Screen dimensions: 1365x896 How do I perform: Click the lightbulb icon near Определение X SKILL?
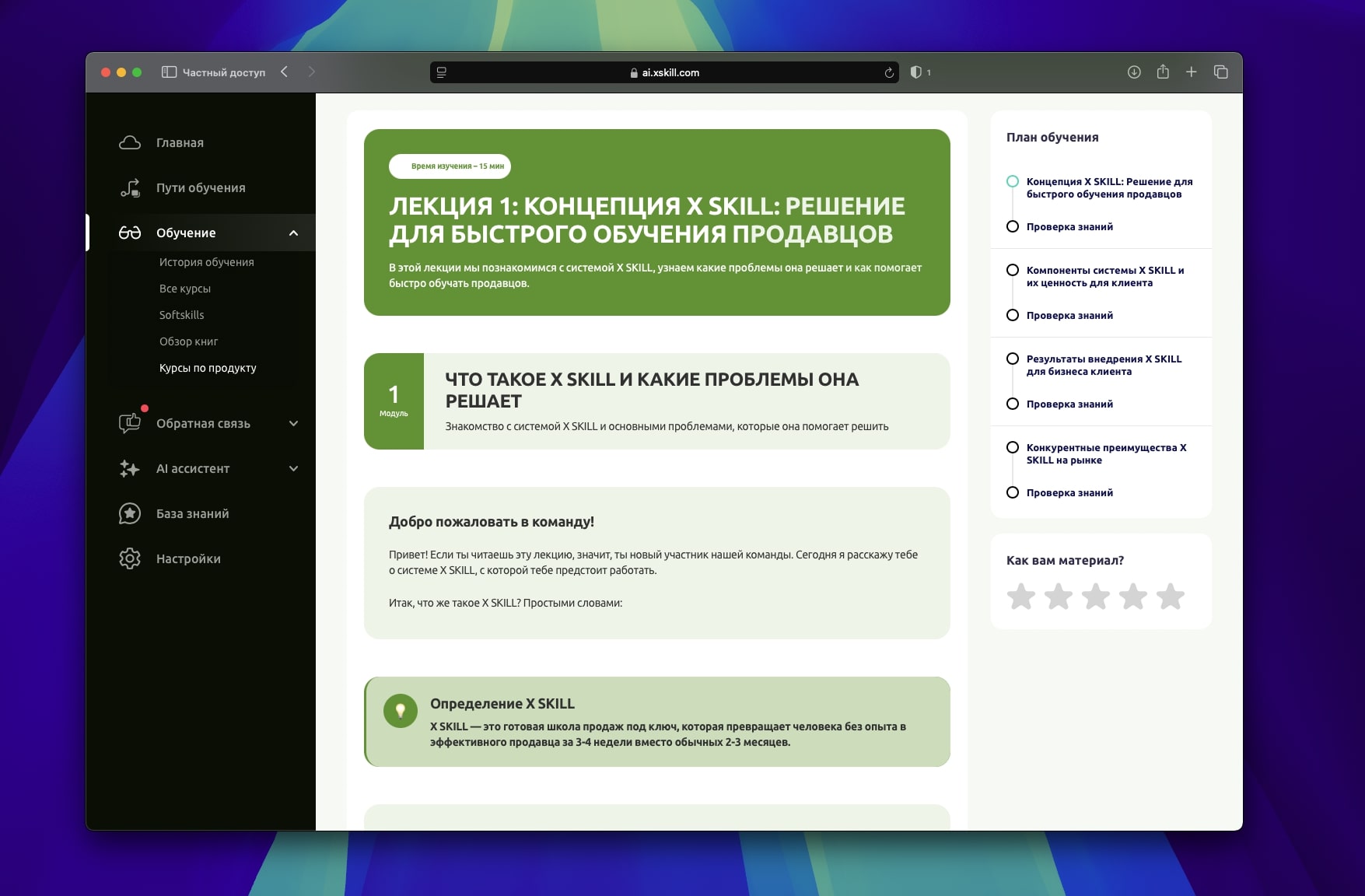coord(401,711)
